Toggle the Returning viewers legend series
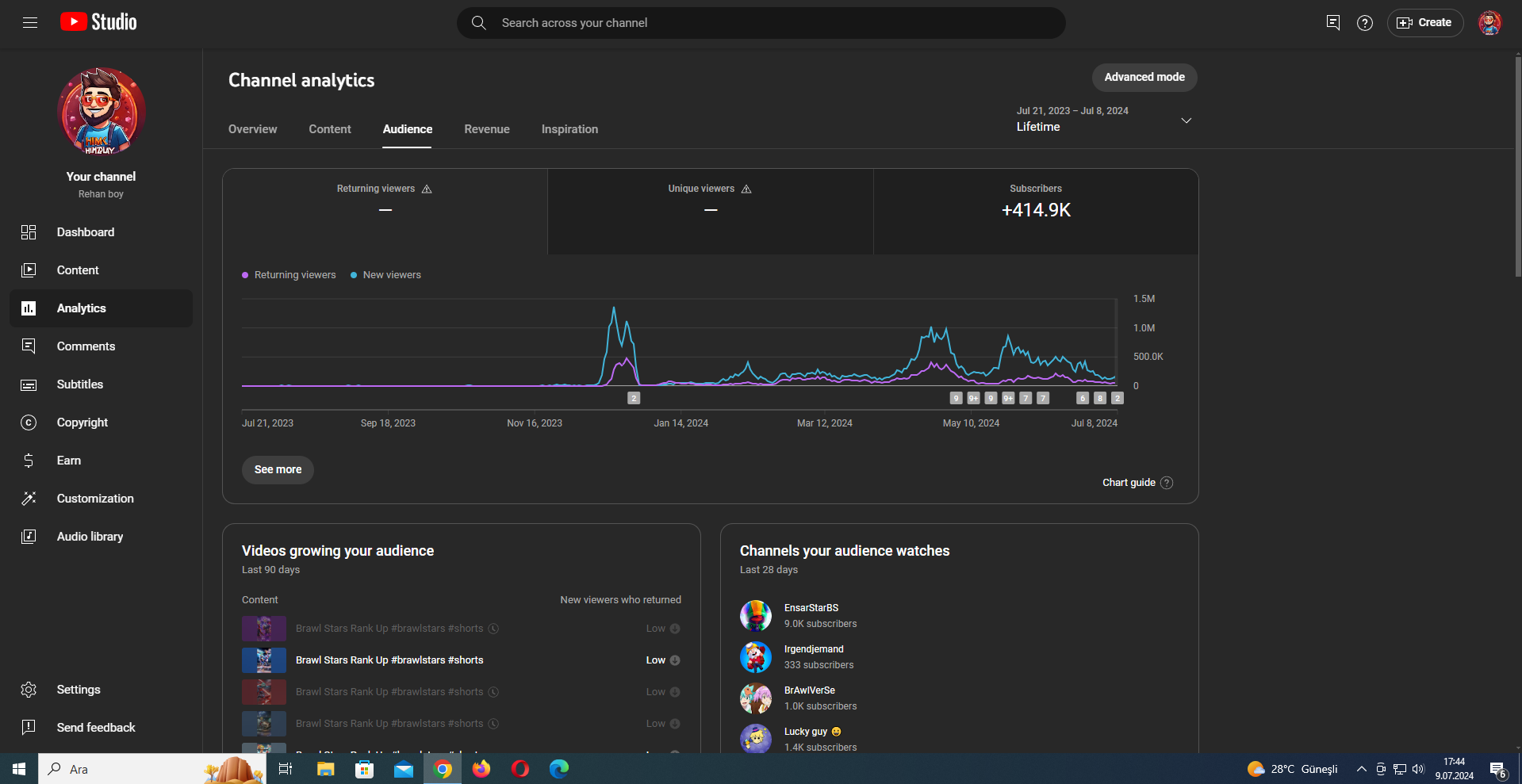The width and height of the screenshot is (1522, 784). [x=289, y=275]
